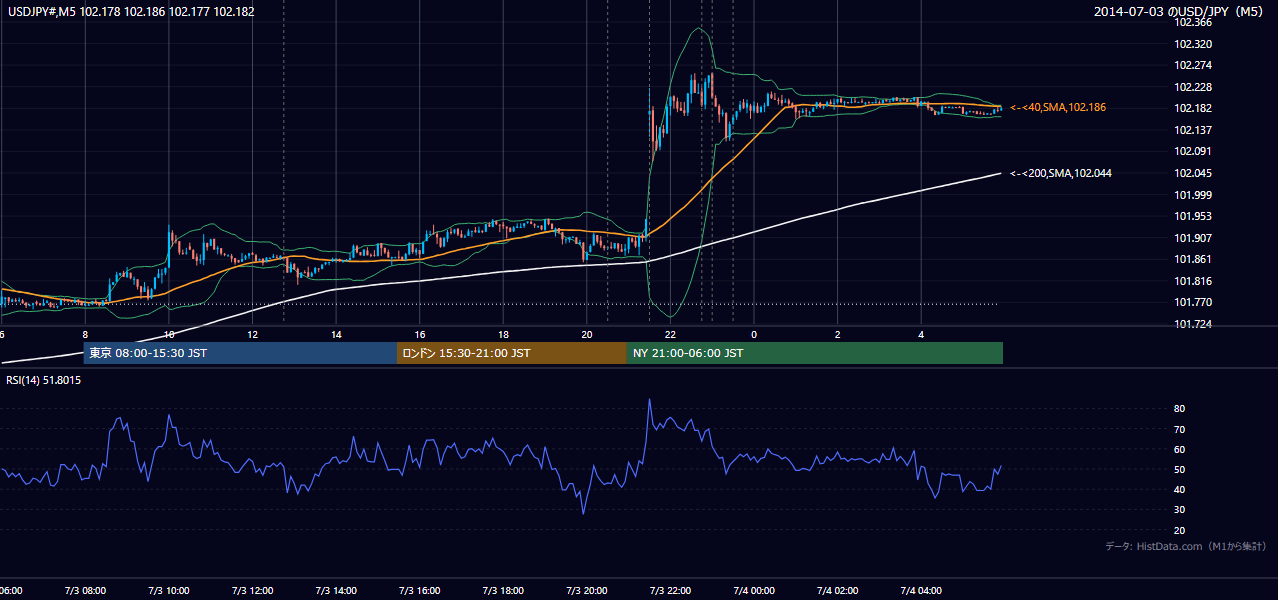Click the 7/3 18:00 time axis label
The width and height of the screenshot is (1278, 600).
click(503, 590)
